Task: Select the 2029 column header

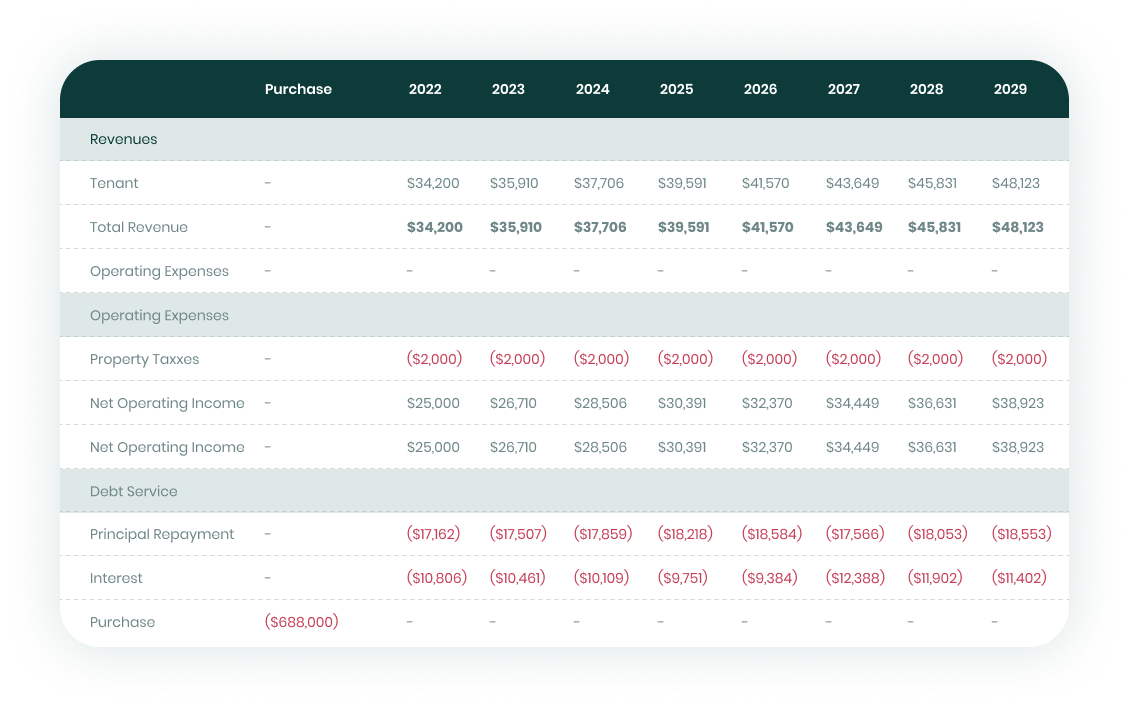Action: pyautogui.click(x=1010, y=89)
